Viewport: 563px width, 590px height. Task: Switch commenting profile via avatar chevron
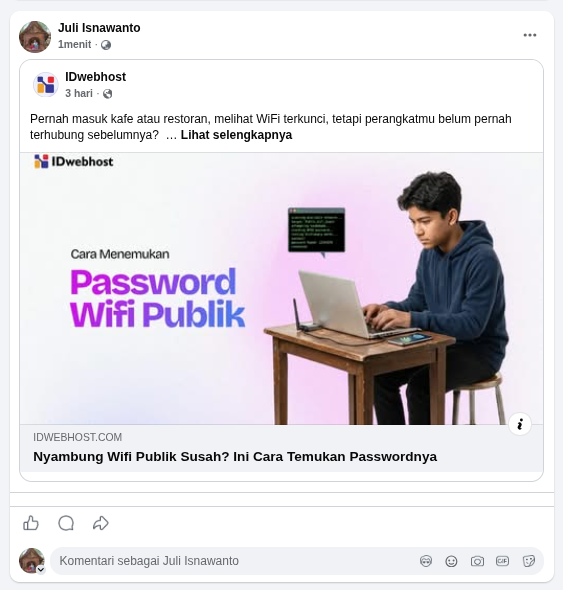41,569
